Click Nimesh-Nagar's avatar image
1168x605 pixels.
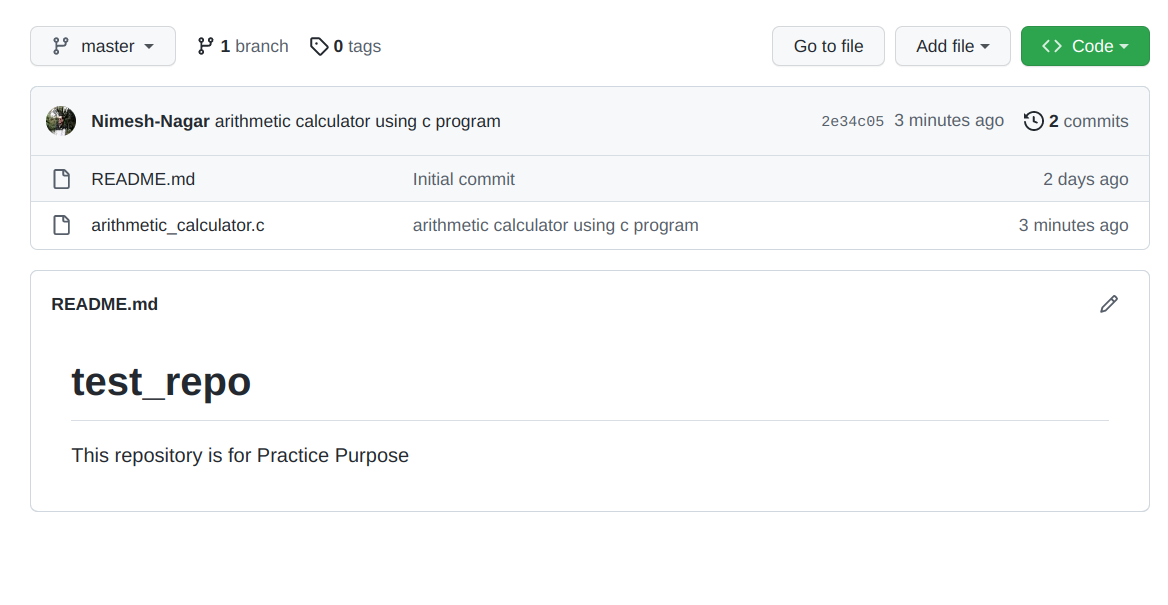point(61,121)
